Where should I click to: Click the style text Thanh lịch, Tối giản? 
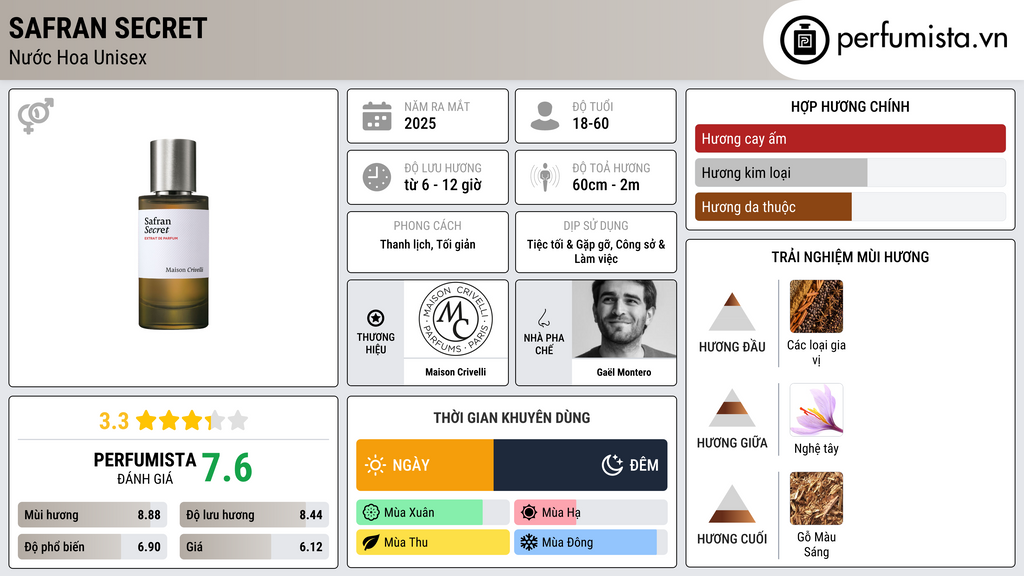428,244
